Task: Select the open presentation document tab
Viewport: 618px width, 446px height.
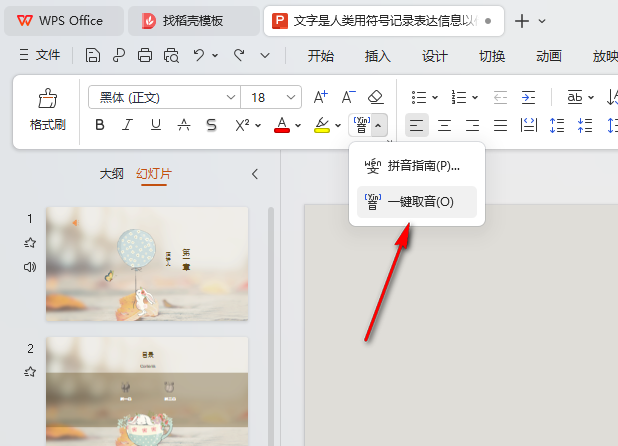Action: [383, 21]
